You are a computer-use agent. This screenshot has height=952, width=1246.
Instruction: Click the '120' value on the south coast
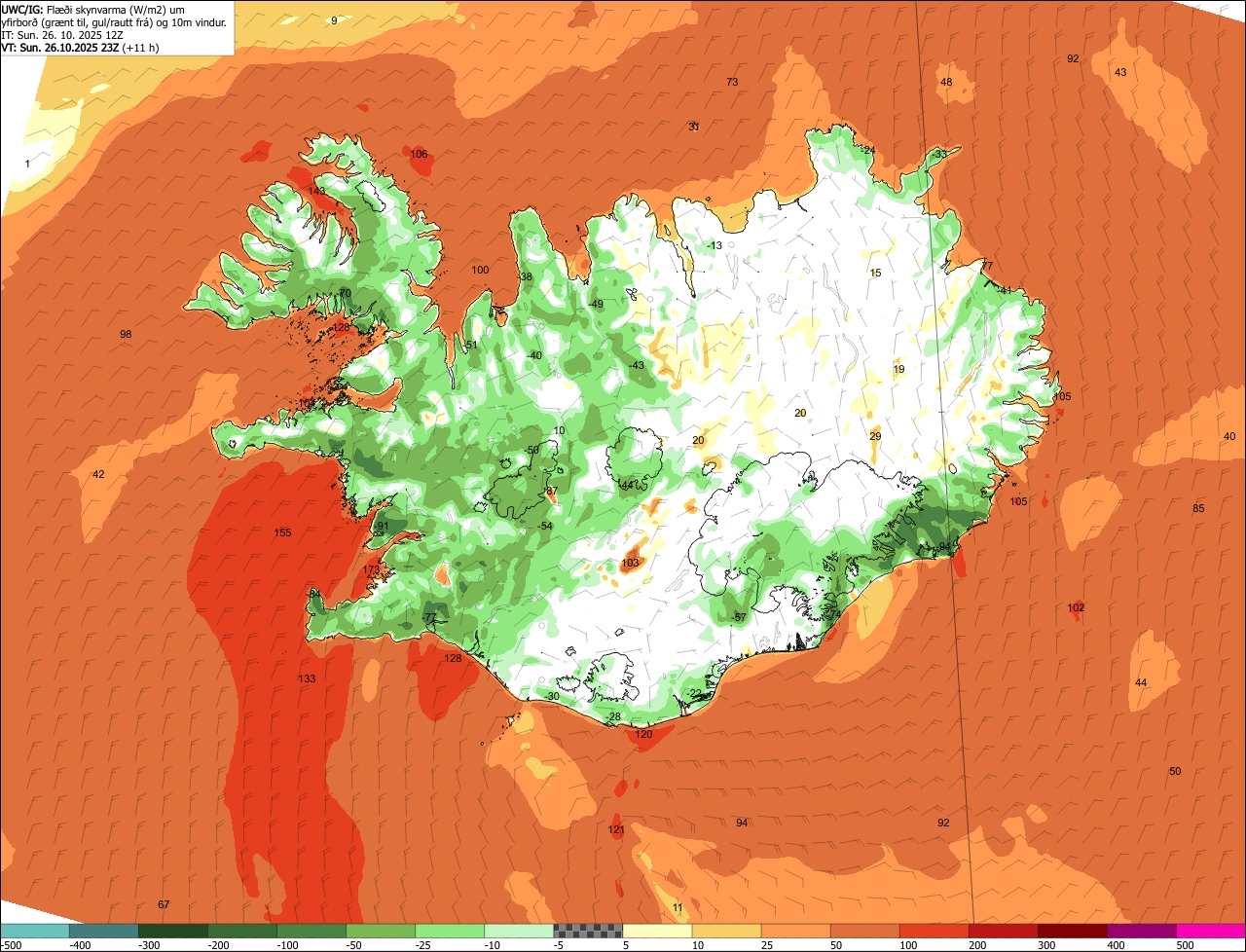[x=643, y=734]
